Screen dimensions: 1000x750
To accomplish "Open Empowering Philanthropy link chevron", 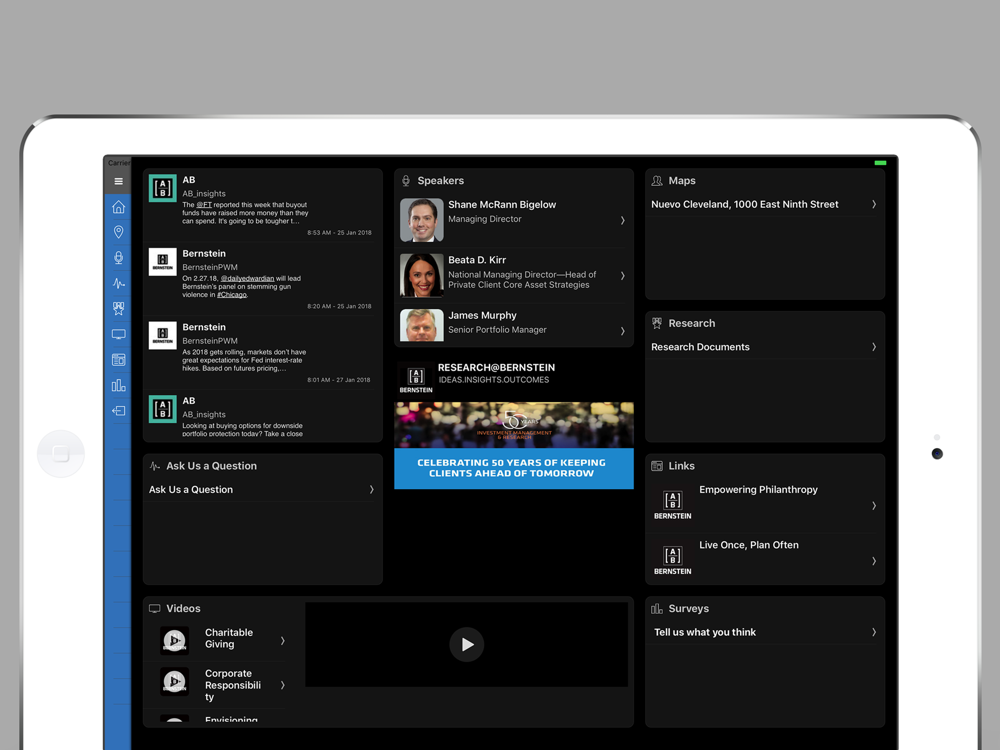I will tap(874, 506).
